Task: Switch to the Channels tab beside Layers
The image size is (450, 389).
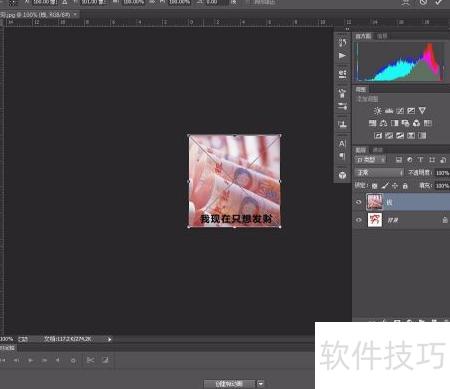Action: (x=377, y=150)
